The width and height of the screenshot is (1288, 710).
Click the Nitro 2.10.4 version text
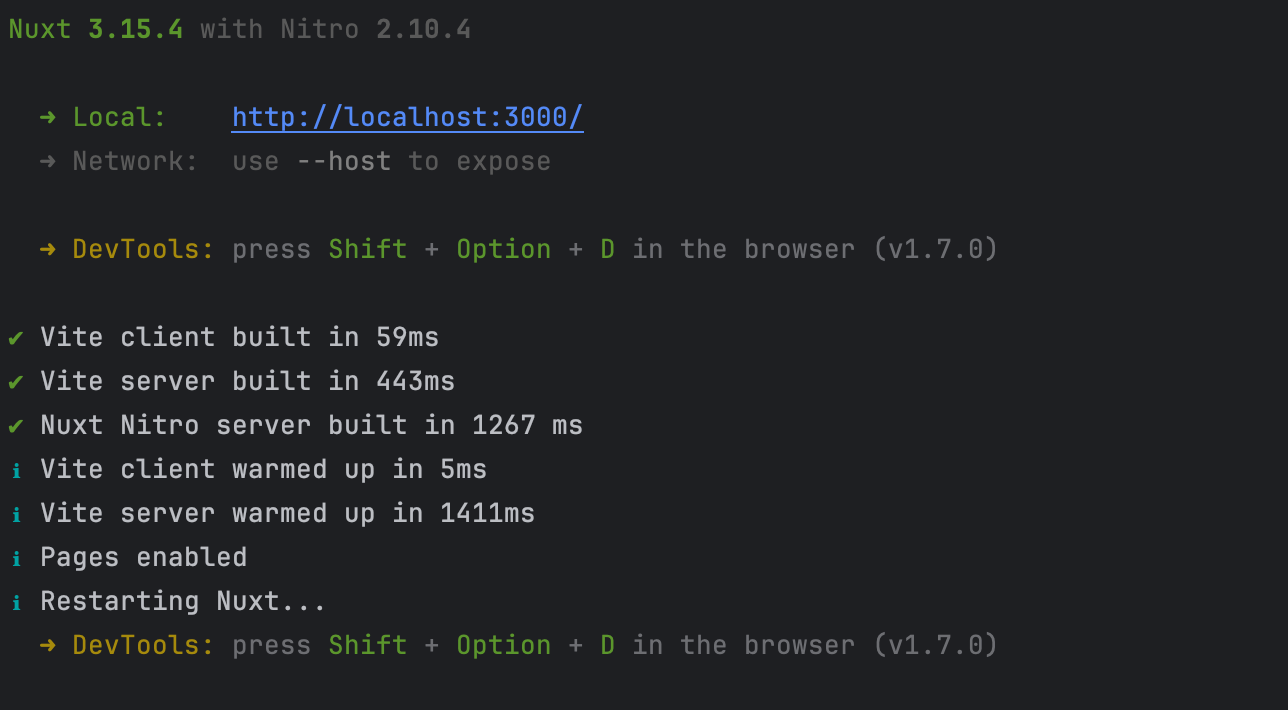click(x=375, y=30)
